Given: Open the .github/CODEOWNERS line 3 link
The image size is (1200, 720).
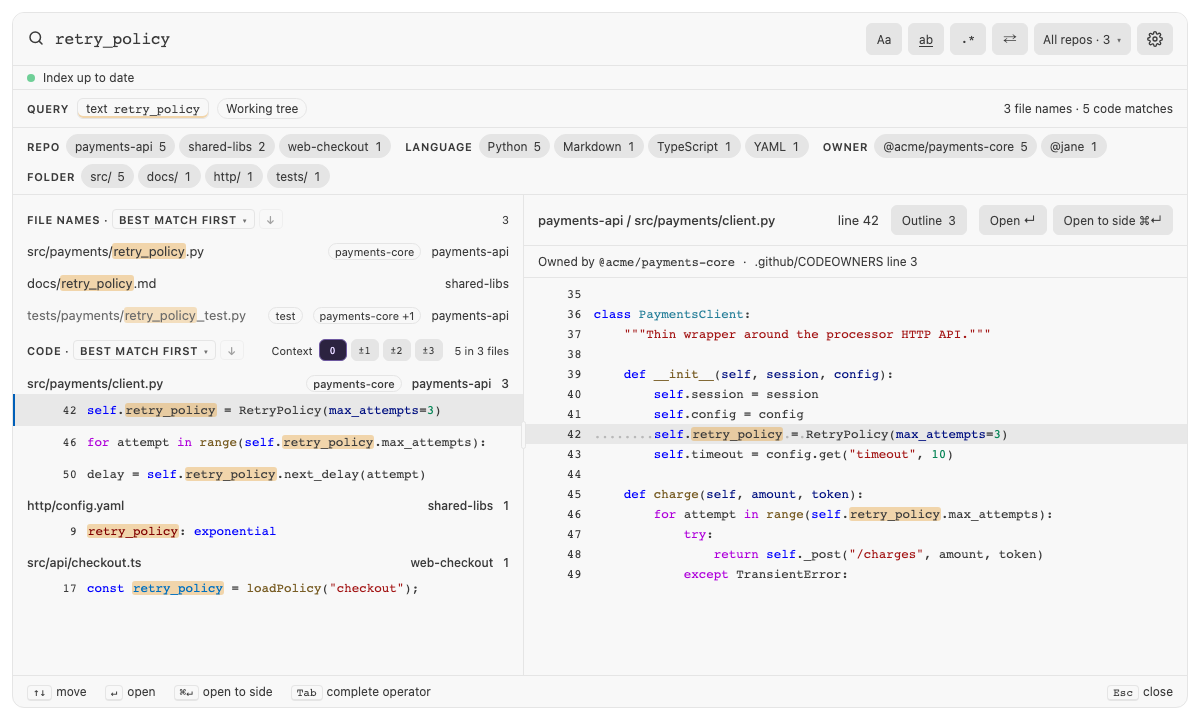Looking at the screenshot, I should coord(835,262).
